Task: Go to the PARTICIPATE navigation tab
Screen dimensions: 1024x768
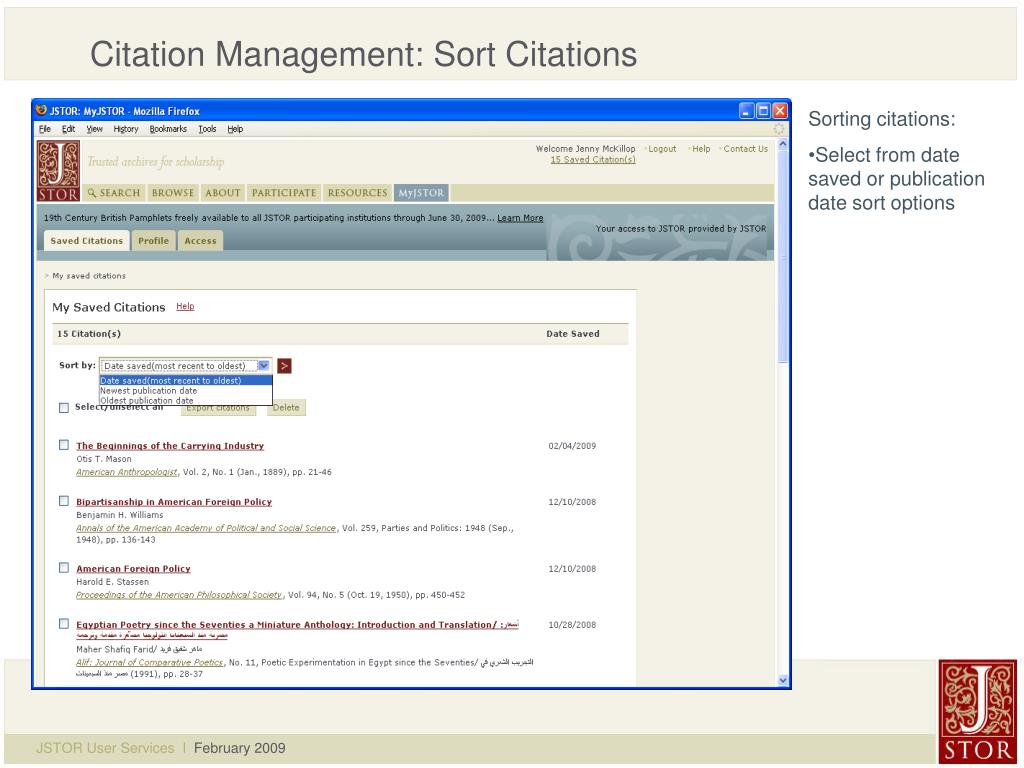Action: pyautogui.click(x=284, y=193)
